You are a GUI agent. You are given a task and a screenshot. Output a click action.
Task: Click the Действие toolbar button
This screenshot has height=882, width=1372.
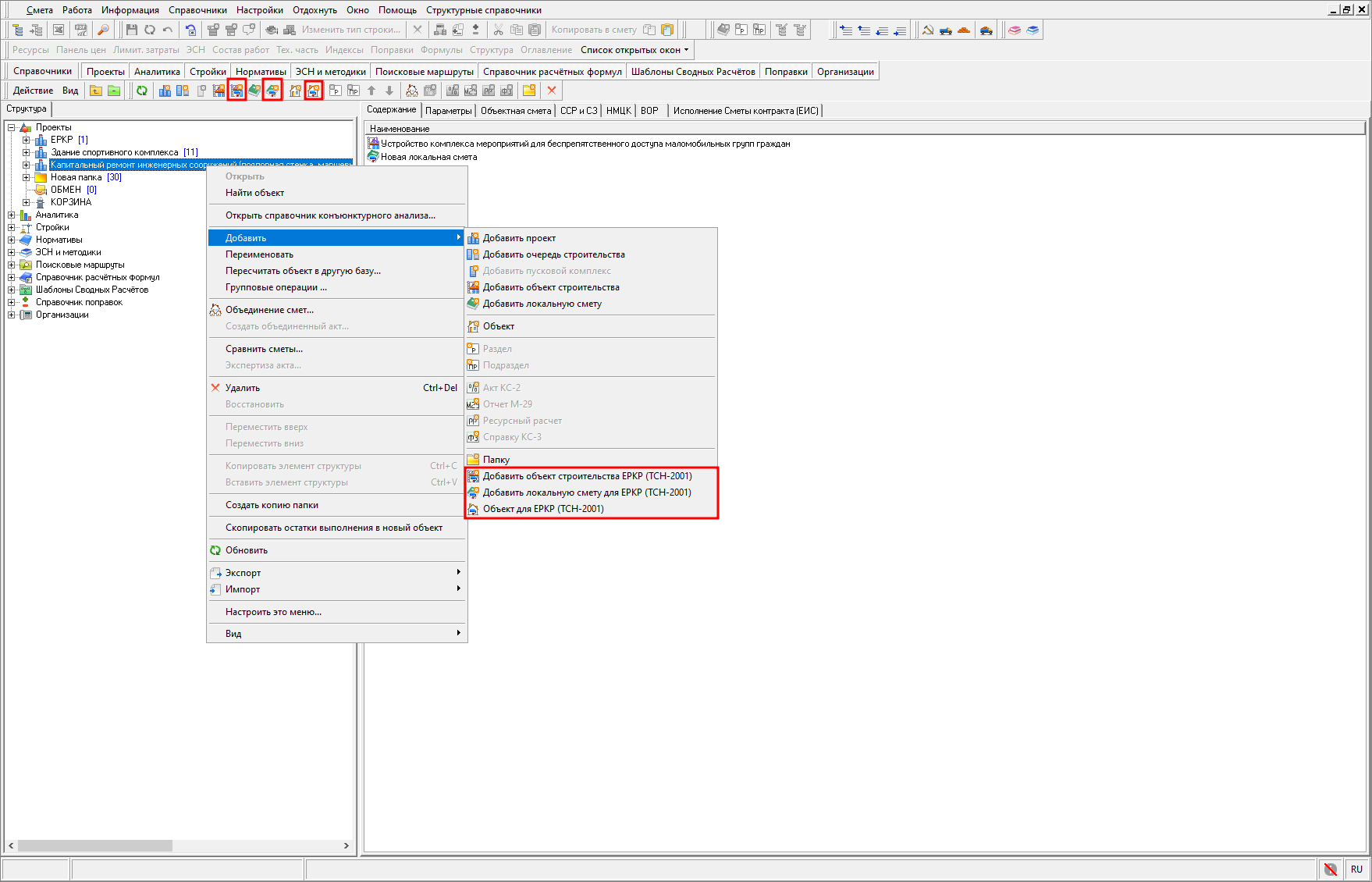point(33,91)
